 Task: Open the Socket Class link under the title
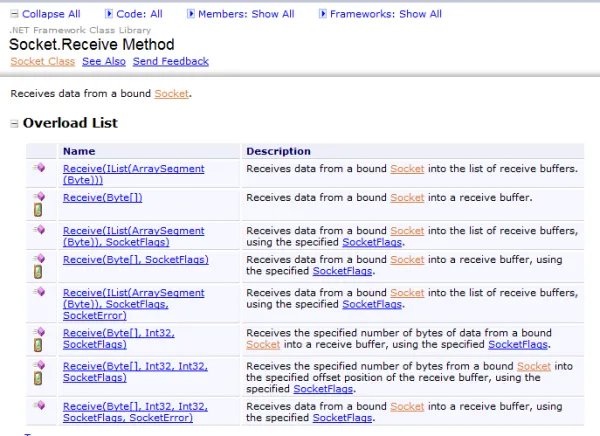point(42,61)
